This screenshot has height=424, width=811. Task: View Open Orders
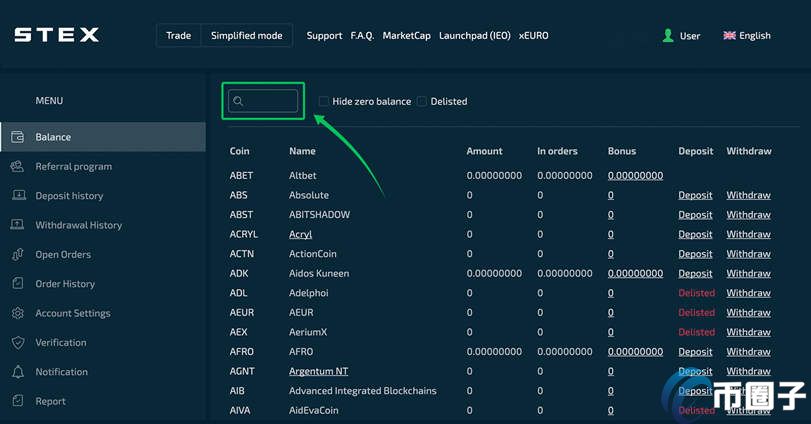tap(63, 254)
